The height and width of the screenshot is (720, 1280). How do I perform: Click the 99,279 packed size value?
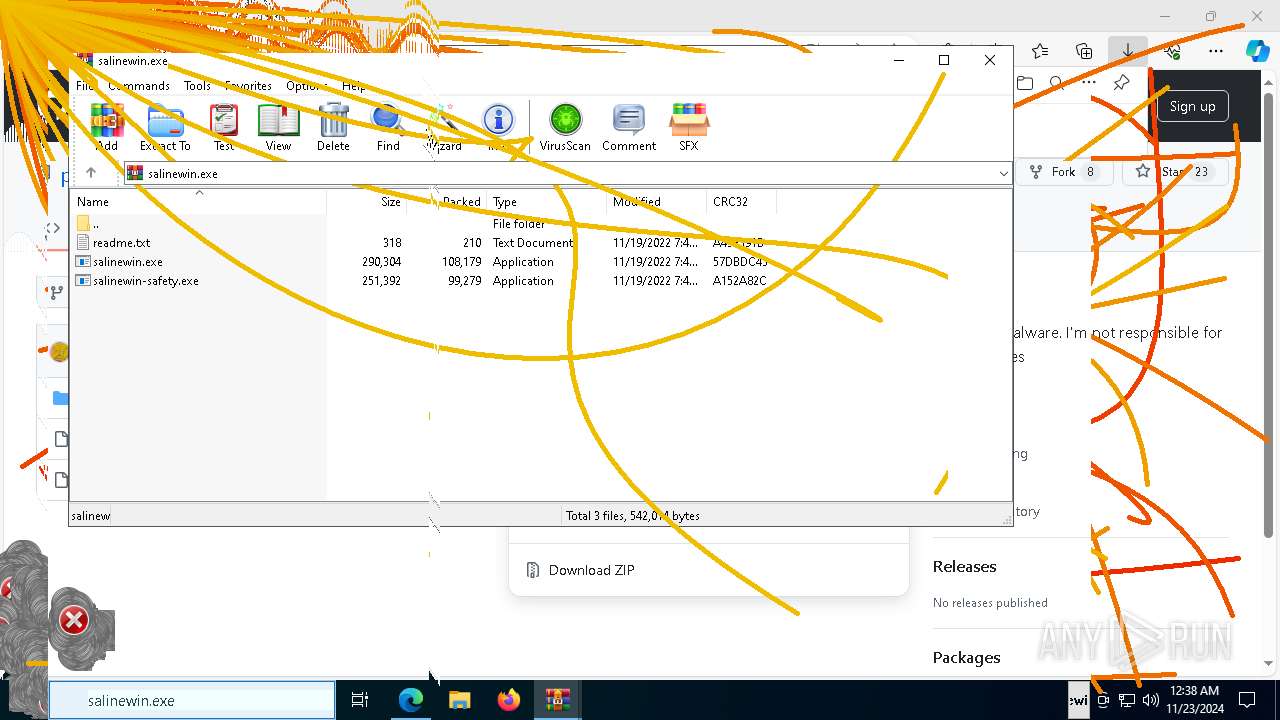(x=464, y=280)
